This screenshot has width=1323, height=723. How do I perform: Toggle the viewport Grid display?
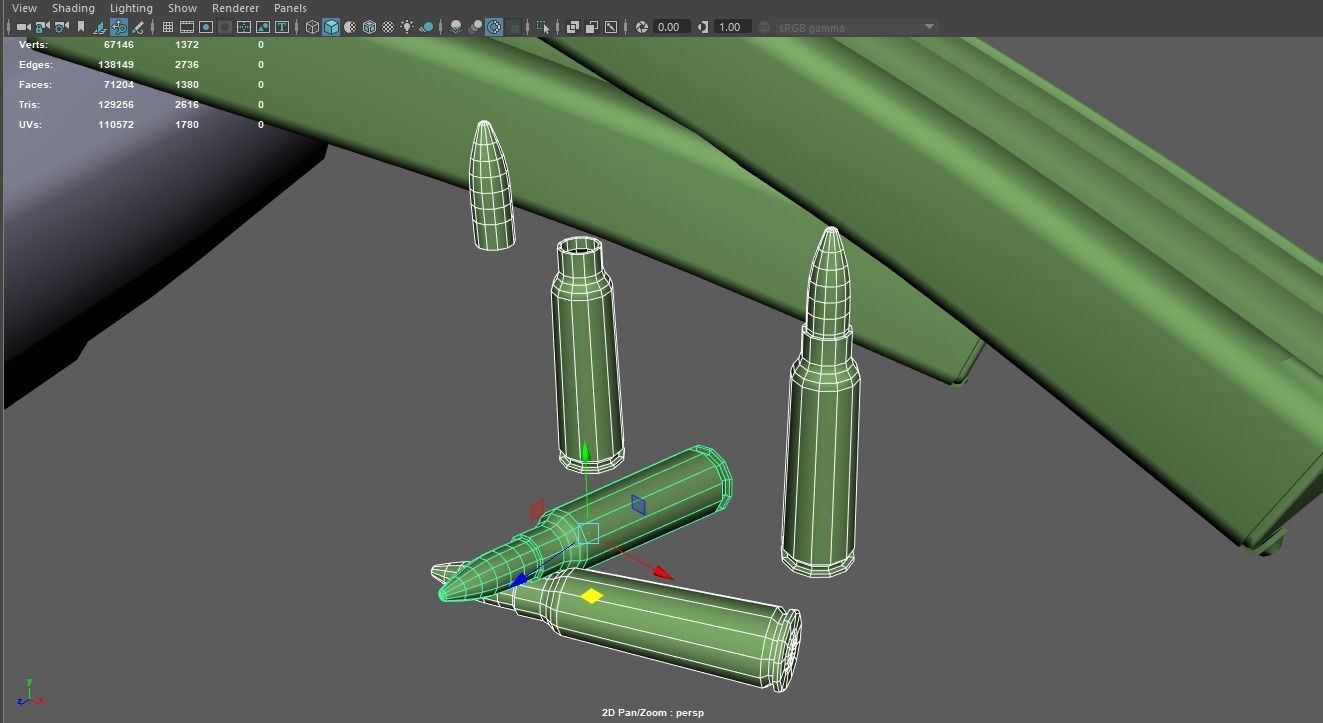point(167,27)
